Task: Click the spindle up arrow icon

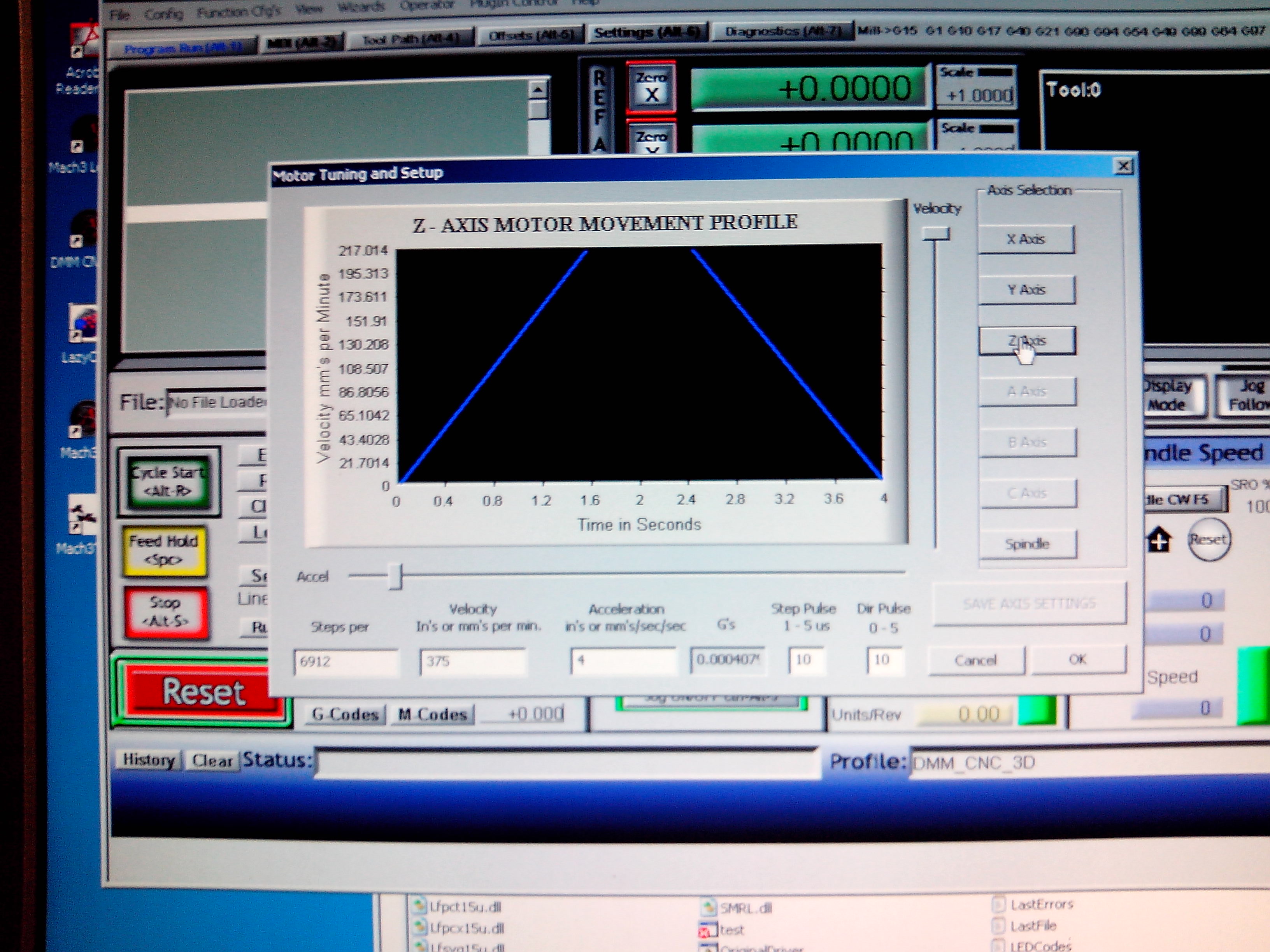Action: point(1159,540)
